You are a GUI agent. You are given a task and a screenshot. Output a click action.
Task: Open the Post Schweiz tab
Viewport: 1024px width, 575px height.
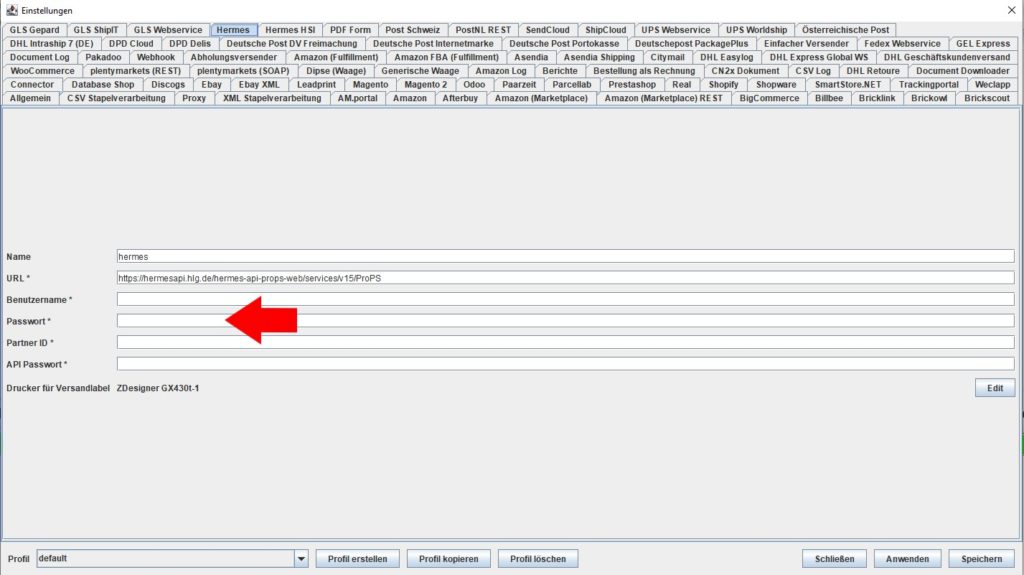[x=413, y=30]
